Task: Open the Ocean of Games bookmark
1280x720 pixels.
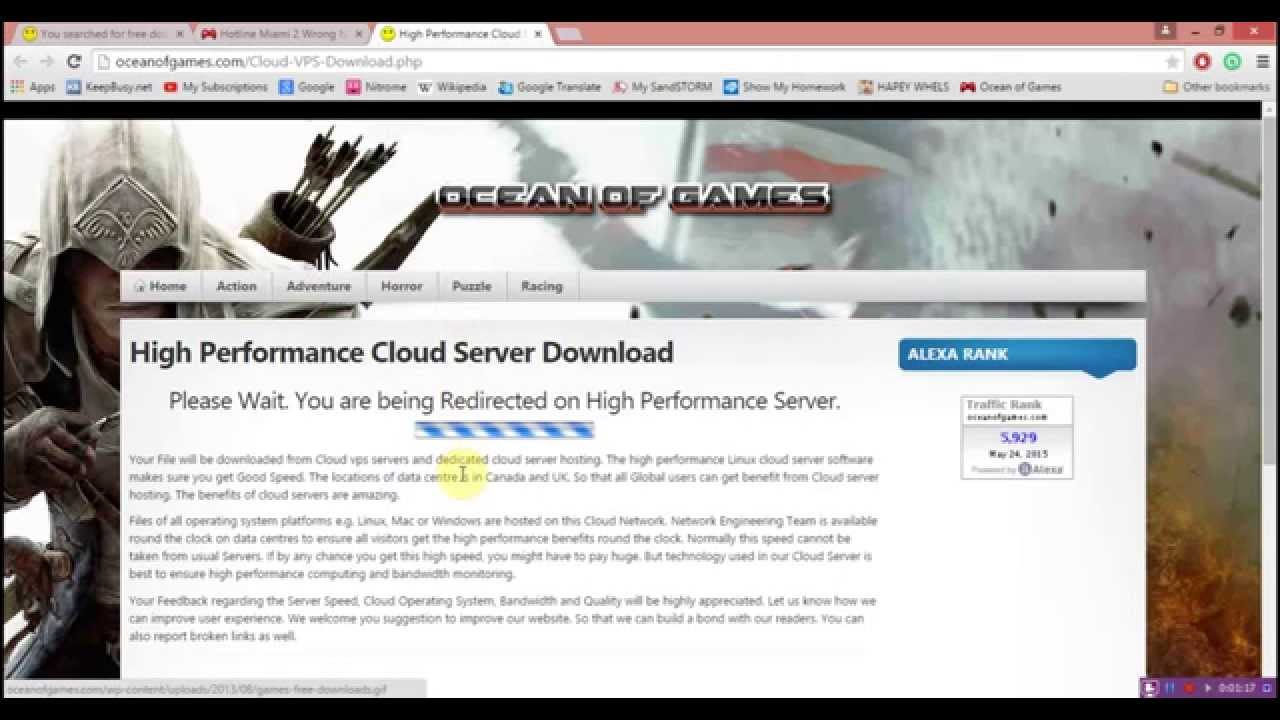Action: point(1011,87)
